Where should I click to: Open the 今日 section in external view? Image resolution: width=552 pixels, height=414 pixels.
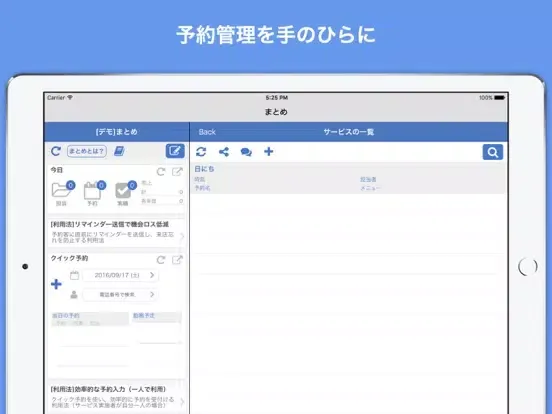coord(177,171)
